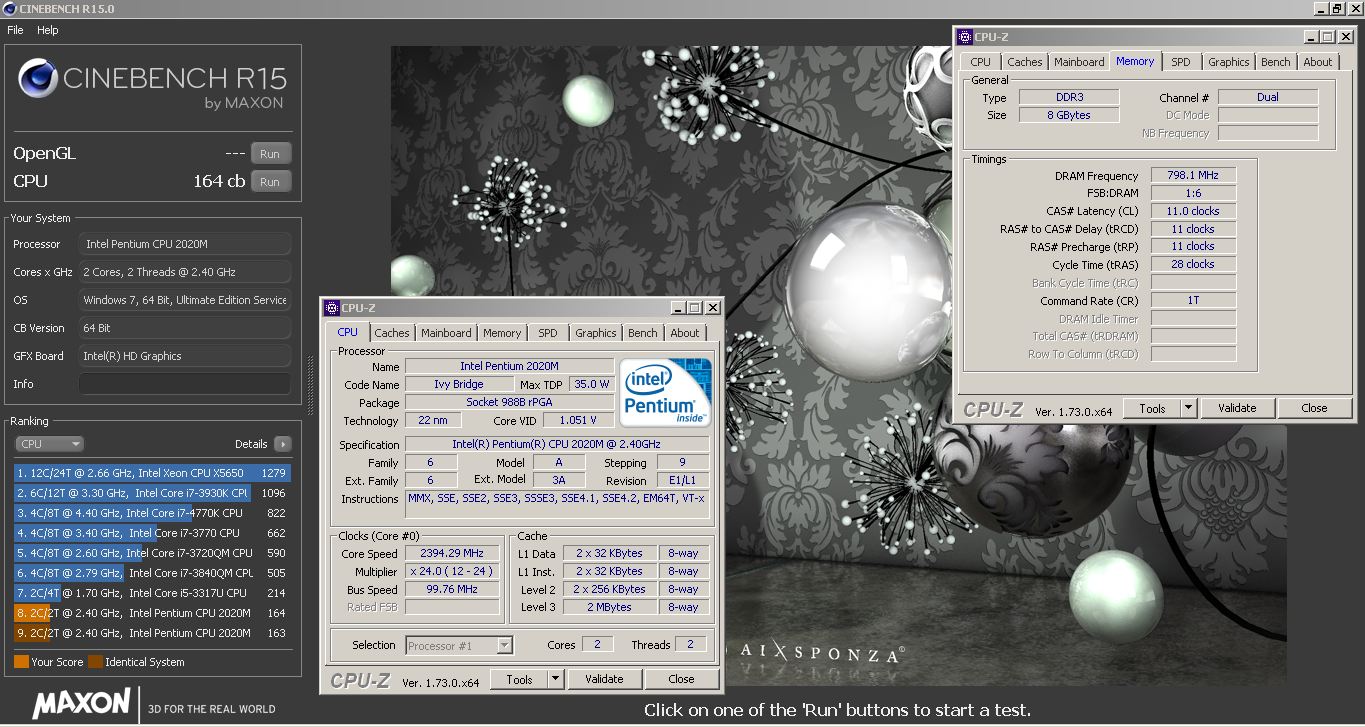This screenshot has height=727, width=1365.
Task: Run the OpenGL benchmark test
Action: [270, 154]
